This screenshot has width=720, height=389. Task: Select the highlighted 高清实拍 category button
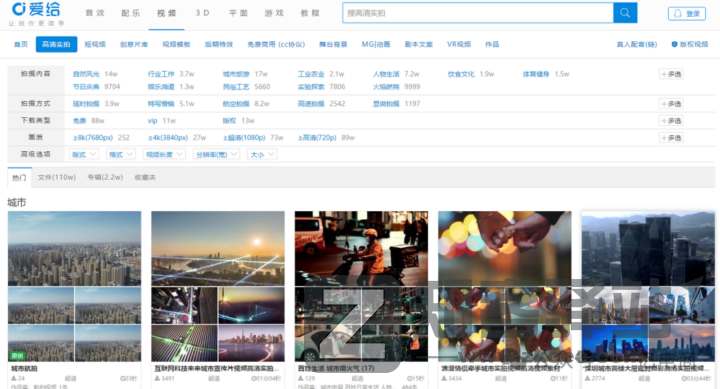pyautogui.click(x=56, y=44)
